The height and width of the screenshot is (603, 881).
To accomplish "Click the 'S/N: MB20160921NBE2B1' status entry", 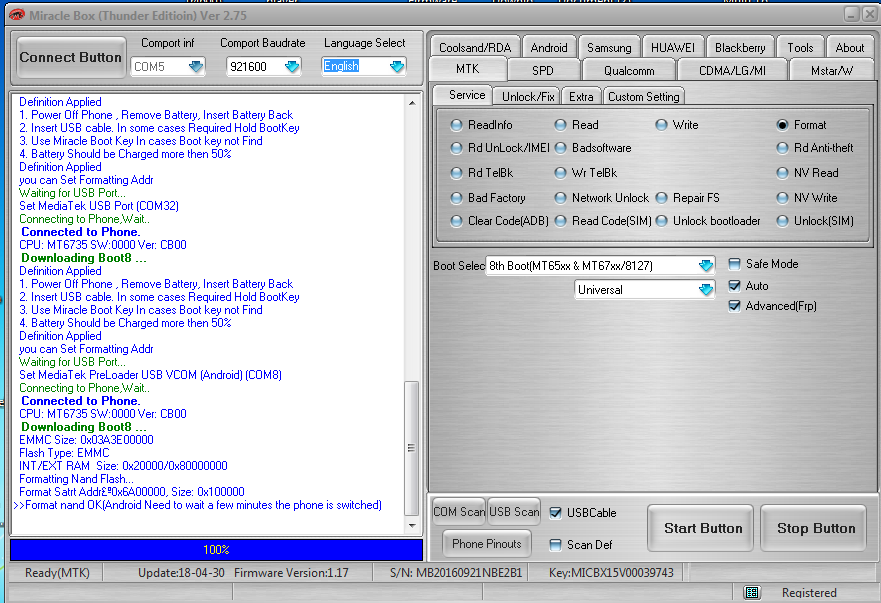I will point(456,573).
